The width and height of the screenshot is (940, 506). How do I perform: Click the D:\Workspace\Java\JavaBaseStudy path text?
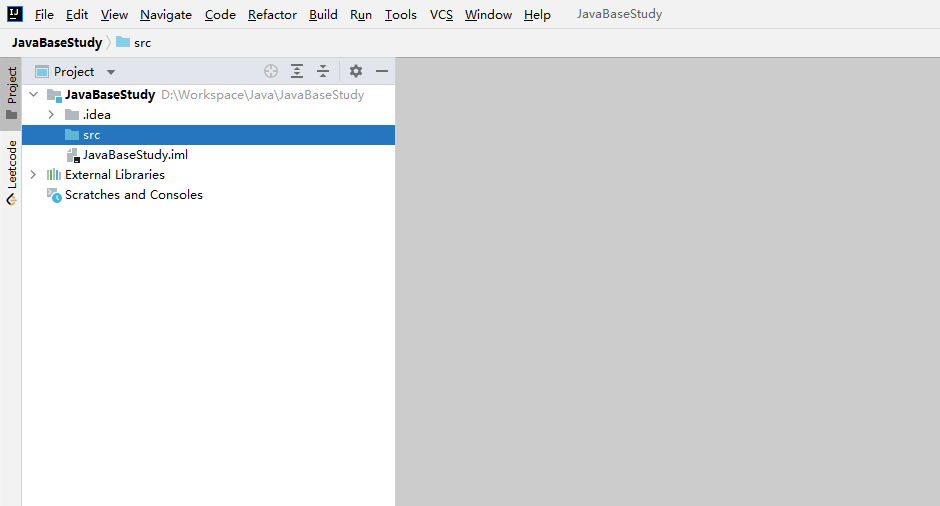[263, 95]
